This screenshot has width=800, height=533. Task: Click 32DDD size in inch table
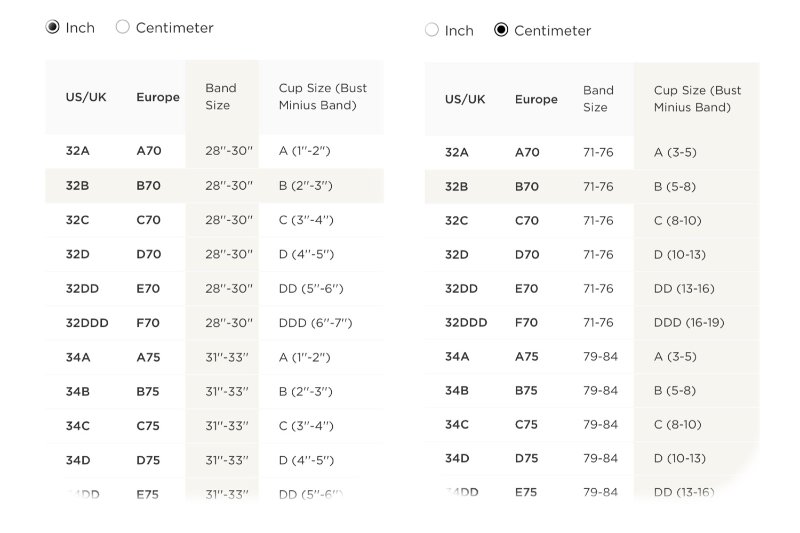coord(87,323)
